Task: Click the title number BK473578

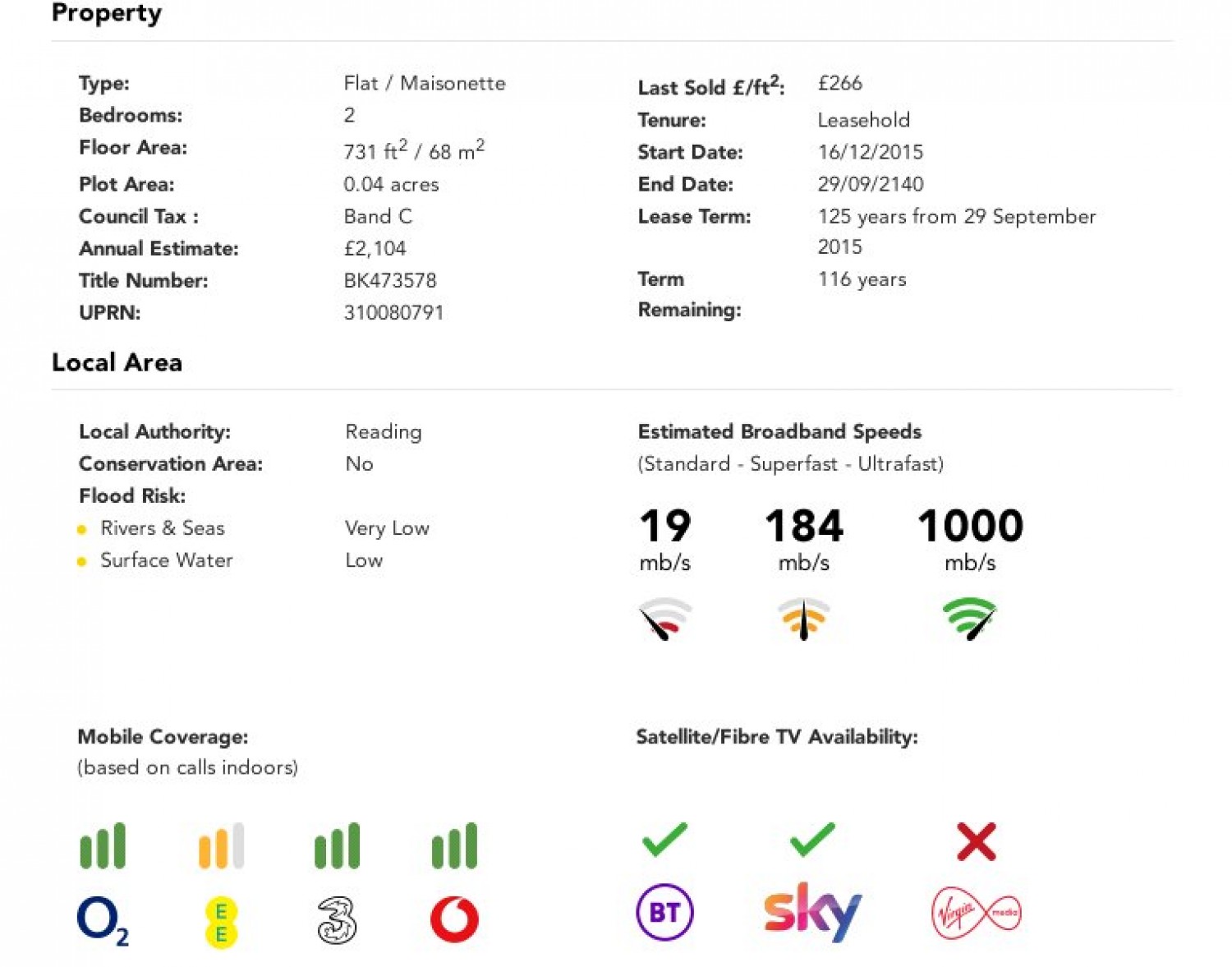Action: pos(390,281)
